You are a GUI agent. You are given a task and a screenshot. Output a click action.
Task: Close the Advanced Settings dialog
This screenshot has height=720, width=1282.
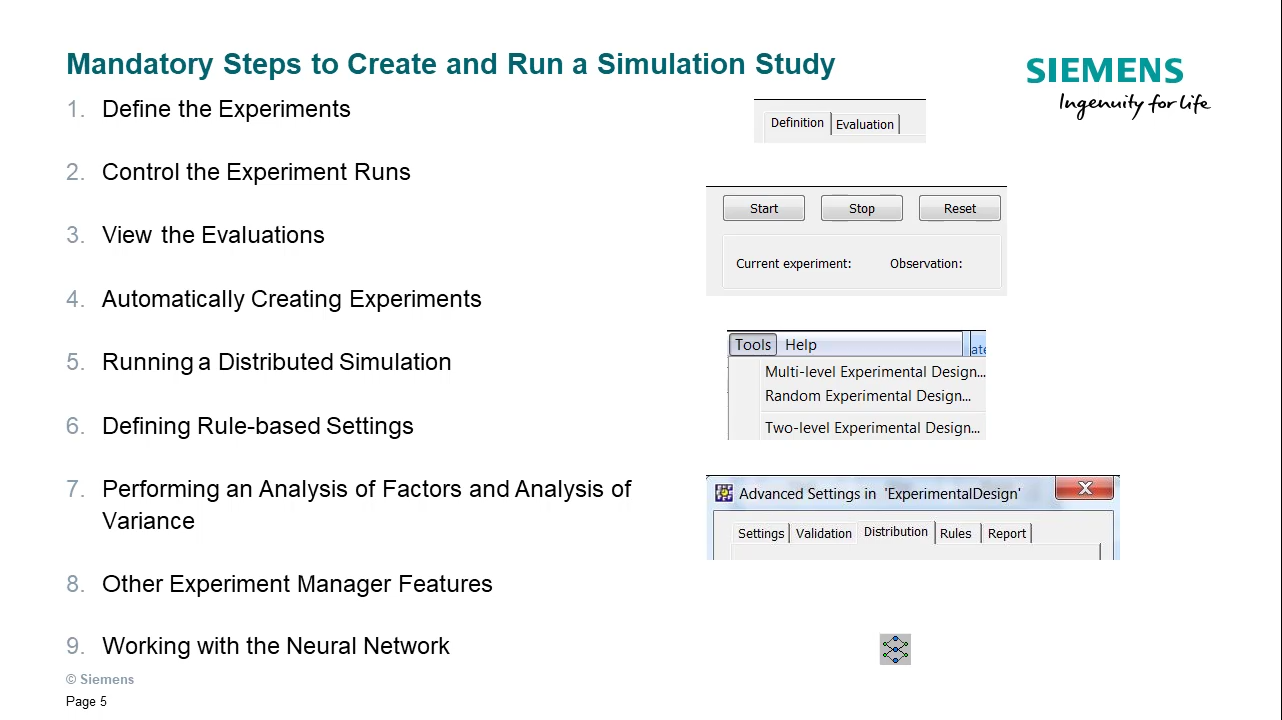coord(1085,489)
